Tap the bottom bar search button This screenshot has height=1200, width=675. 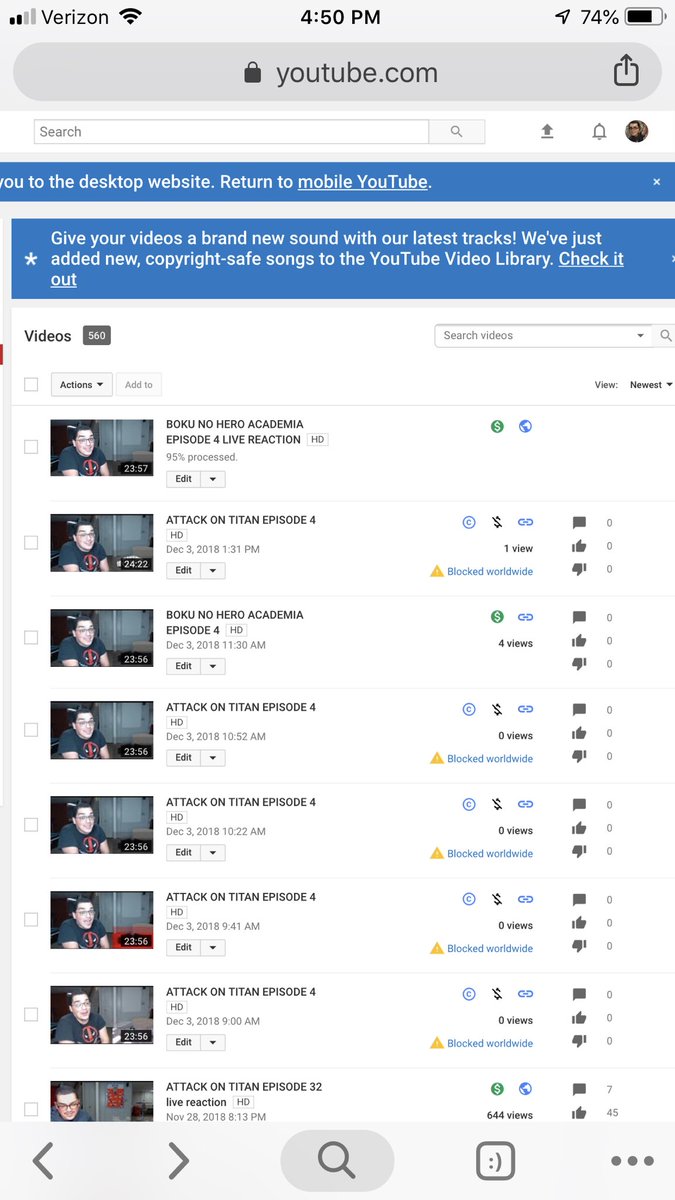[337, 1161]
